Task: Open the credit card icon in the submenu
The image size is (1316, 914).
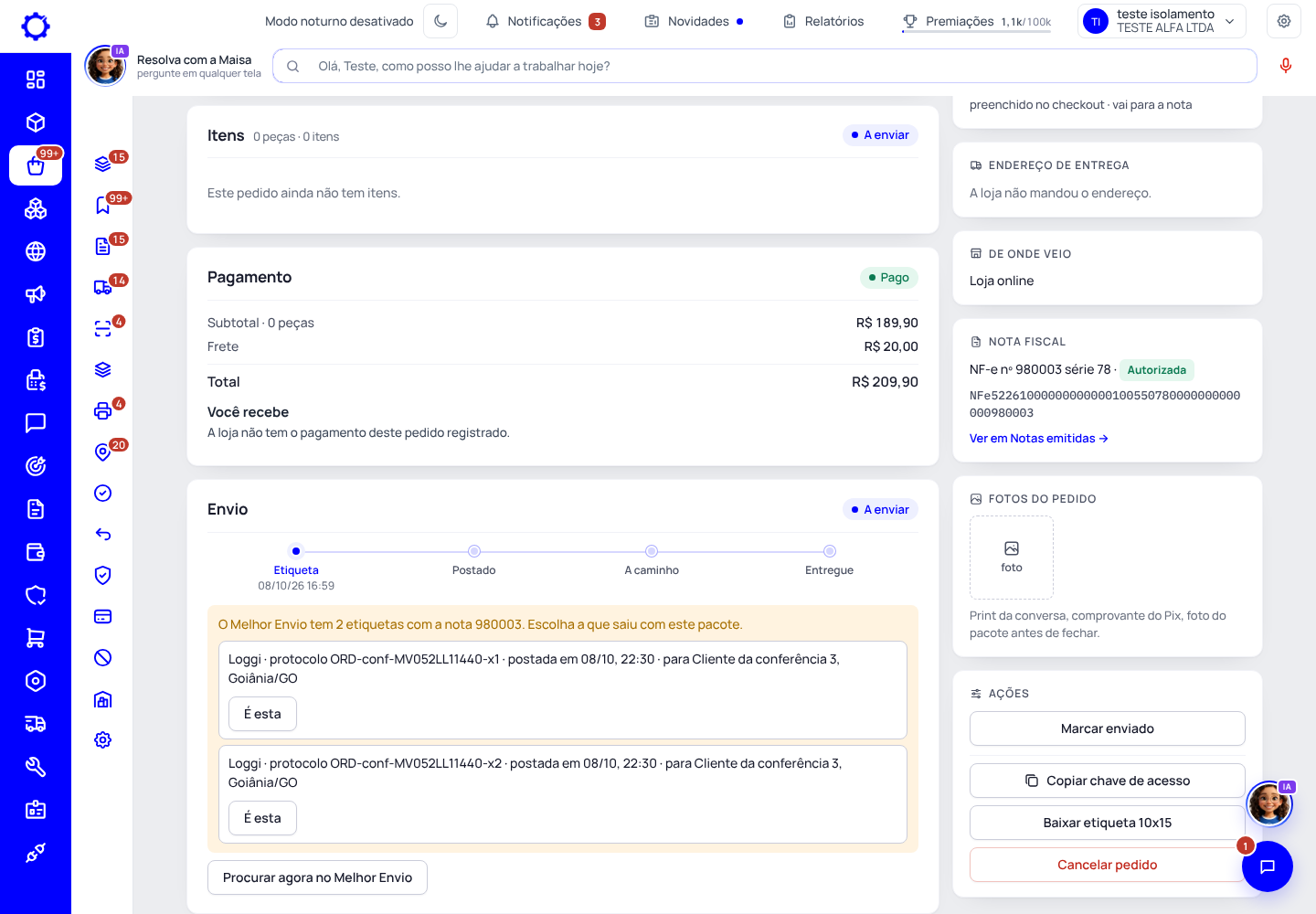Action: pyautogui.click(x=103, y=617)
